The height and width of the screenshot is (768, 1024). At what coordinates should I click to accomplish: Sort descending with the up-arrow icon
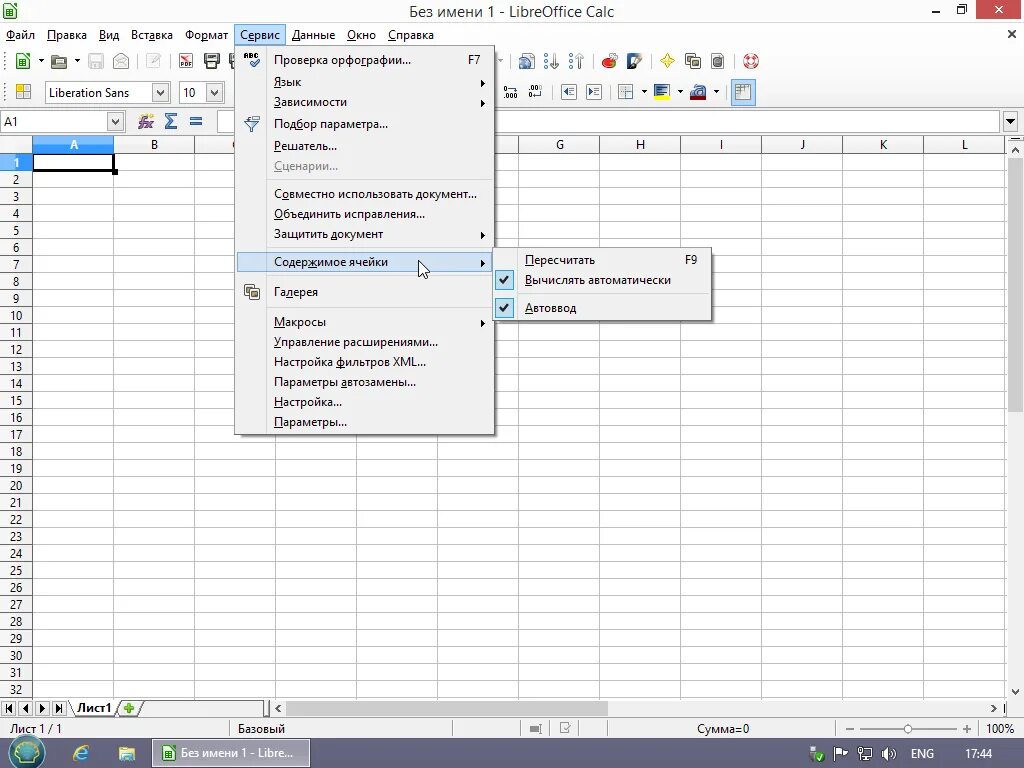tap(576, 61)
